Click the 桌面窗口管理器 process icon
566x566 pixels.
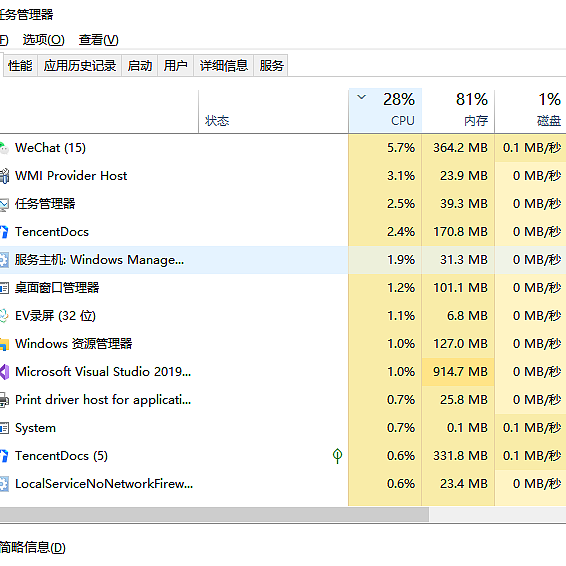(x=4, y=288)
